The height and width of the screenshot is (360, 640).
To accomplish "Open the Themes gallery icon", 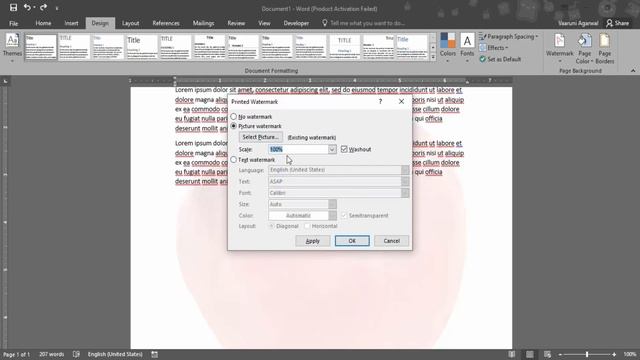I will coord(12,41).
